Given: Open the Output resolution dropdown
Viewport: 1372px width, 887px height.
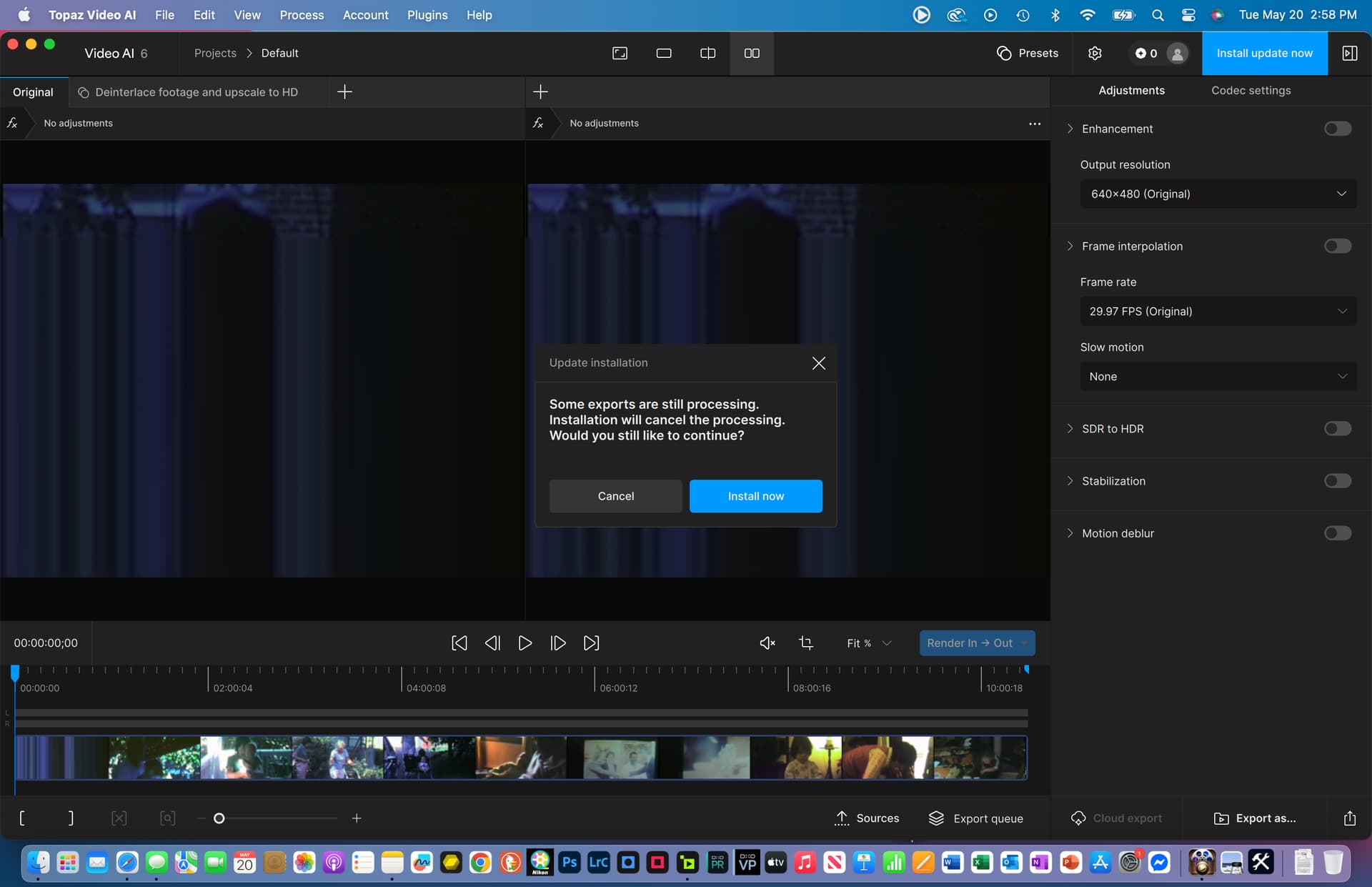Looking at the screenshot, I should click(x=1218, y=194).
